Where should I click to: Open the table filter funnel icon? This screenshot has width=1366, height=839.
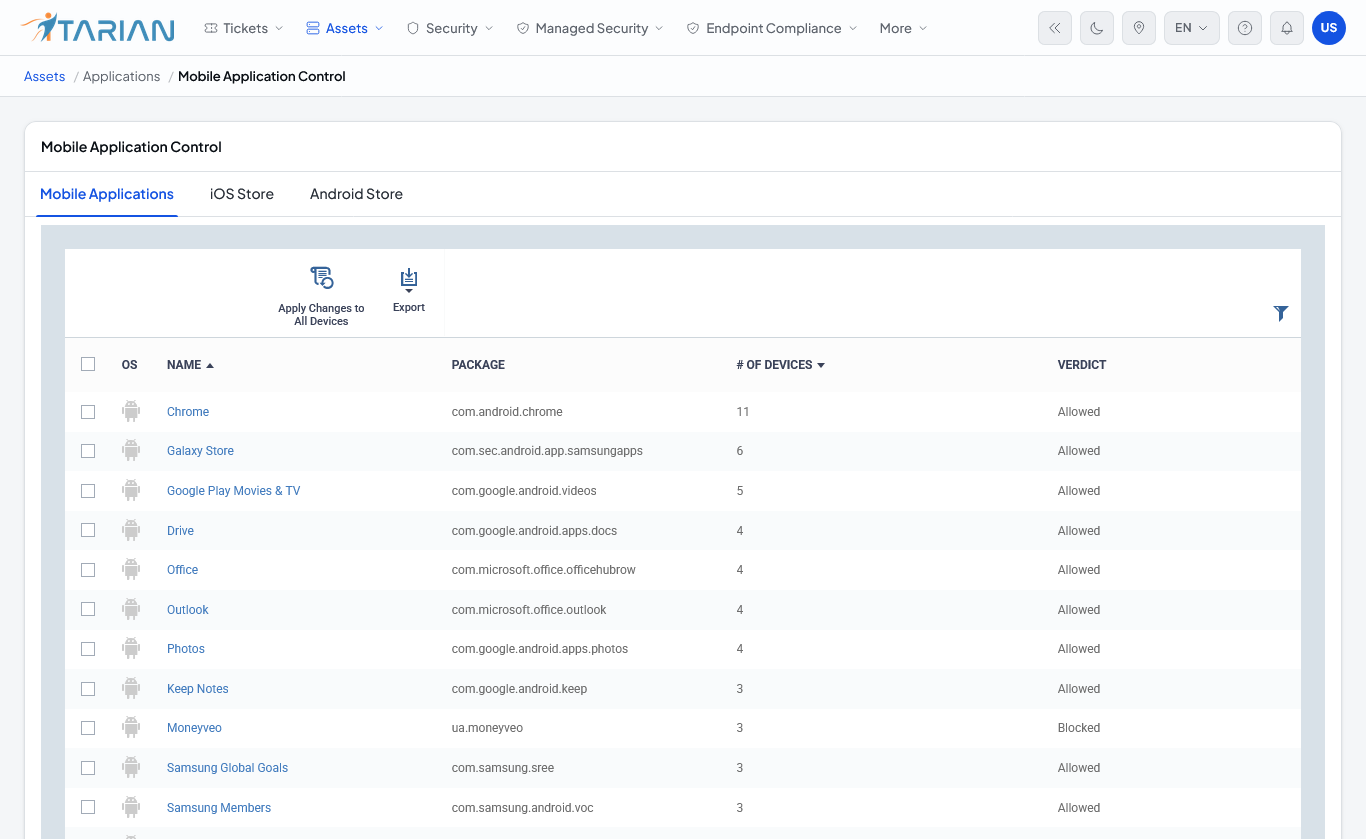click(1281, 313)
